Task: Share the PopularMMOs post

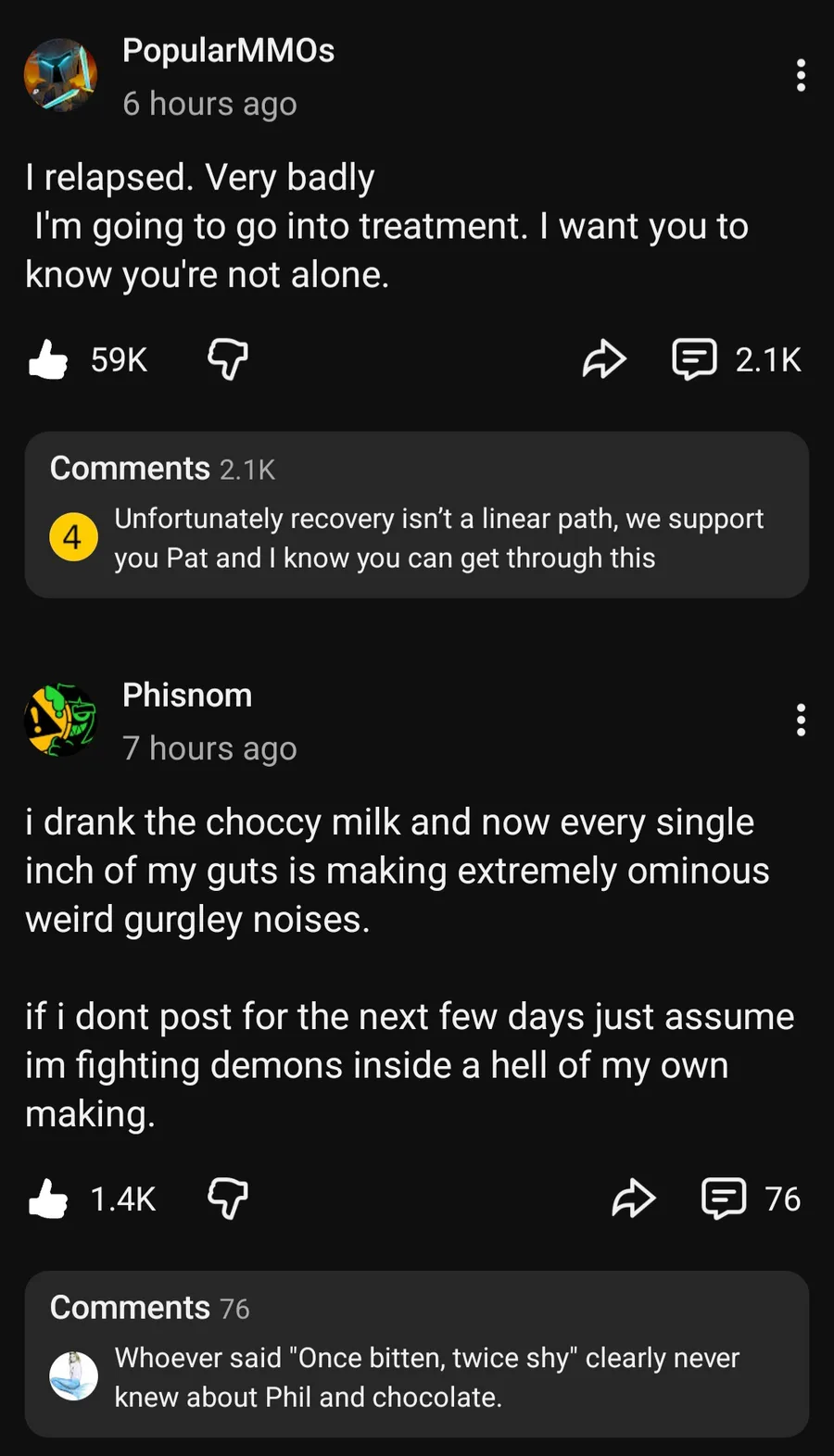Action: pos(604,359)
